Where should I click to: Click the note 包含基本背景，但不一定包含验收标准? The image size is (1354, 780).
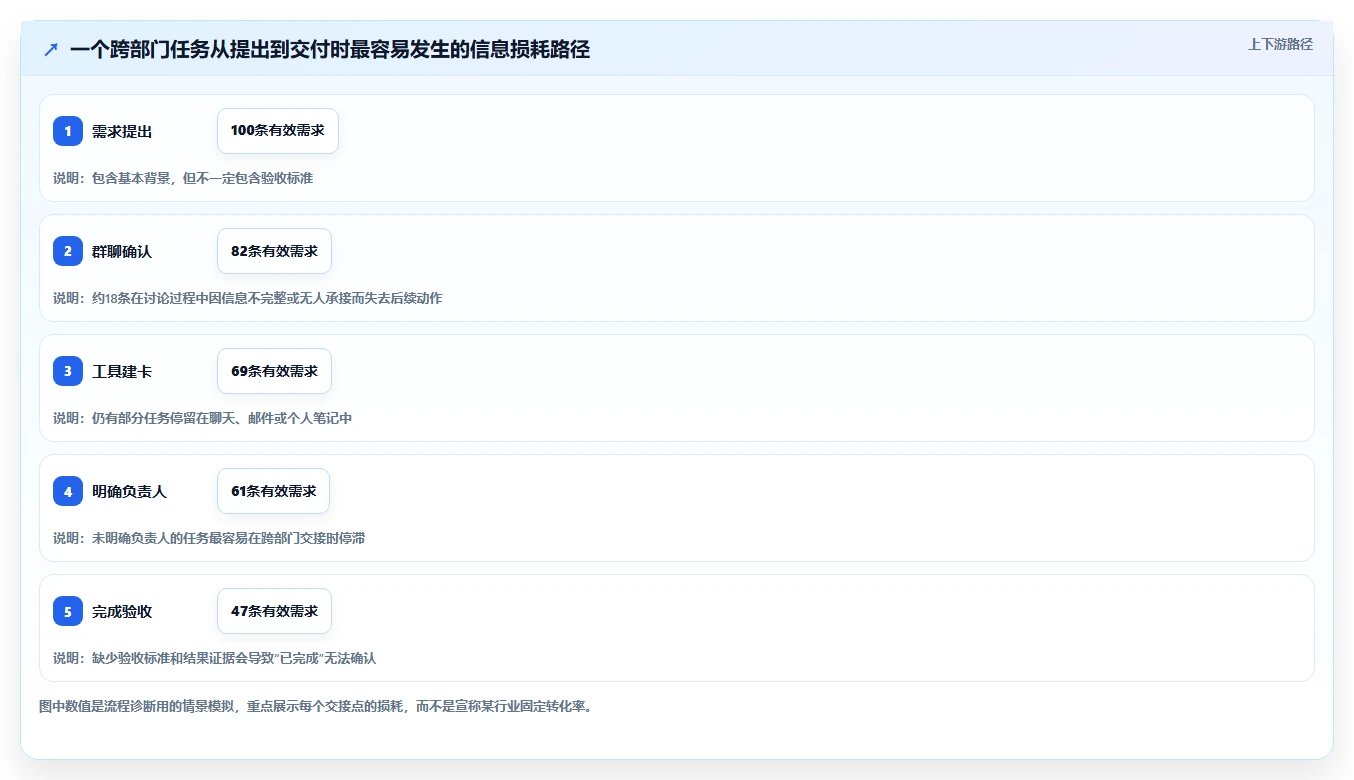[x=202, y=178]
